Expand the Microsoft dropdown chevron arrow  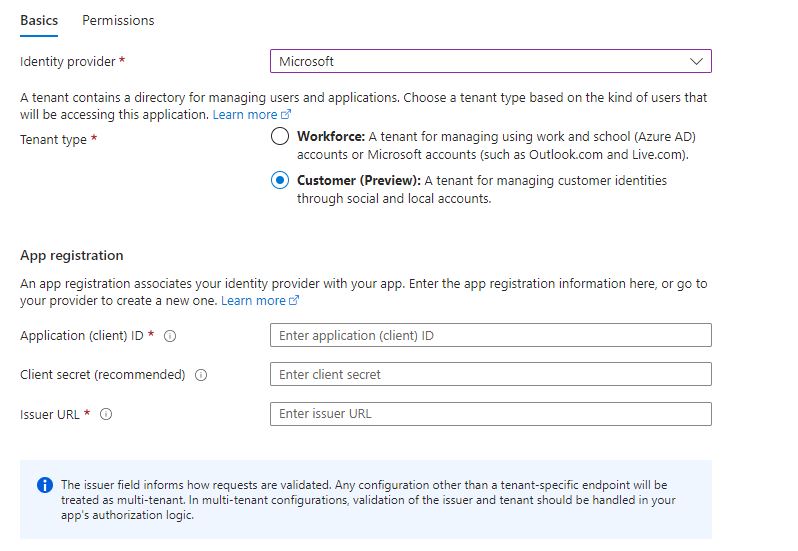click(x=696, y=62)
